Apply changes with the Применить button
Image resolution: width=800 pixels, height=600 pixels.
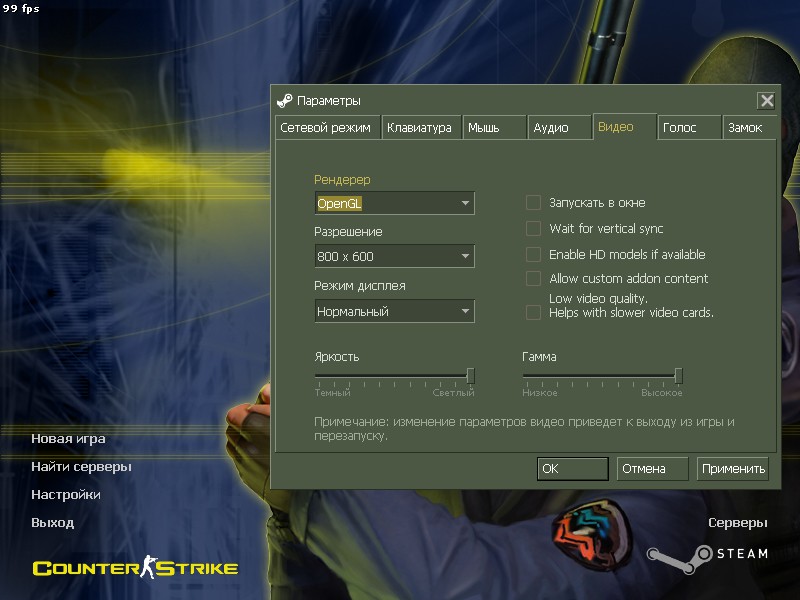[x=733, y=468]
